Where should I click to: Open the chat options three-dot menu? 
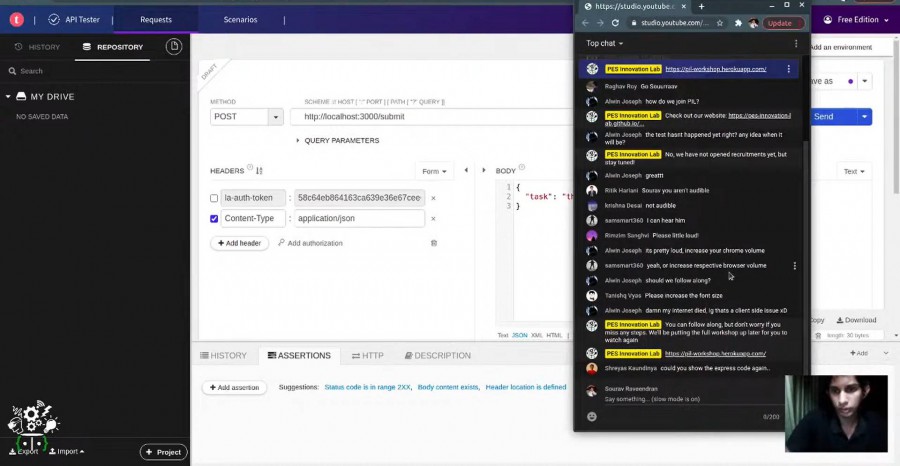796,44
